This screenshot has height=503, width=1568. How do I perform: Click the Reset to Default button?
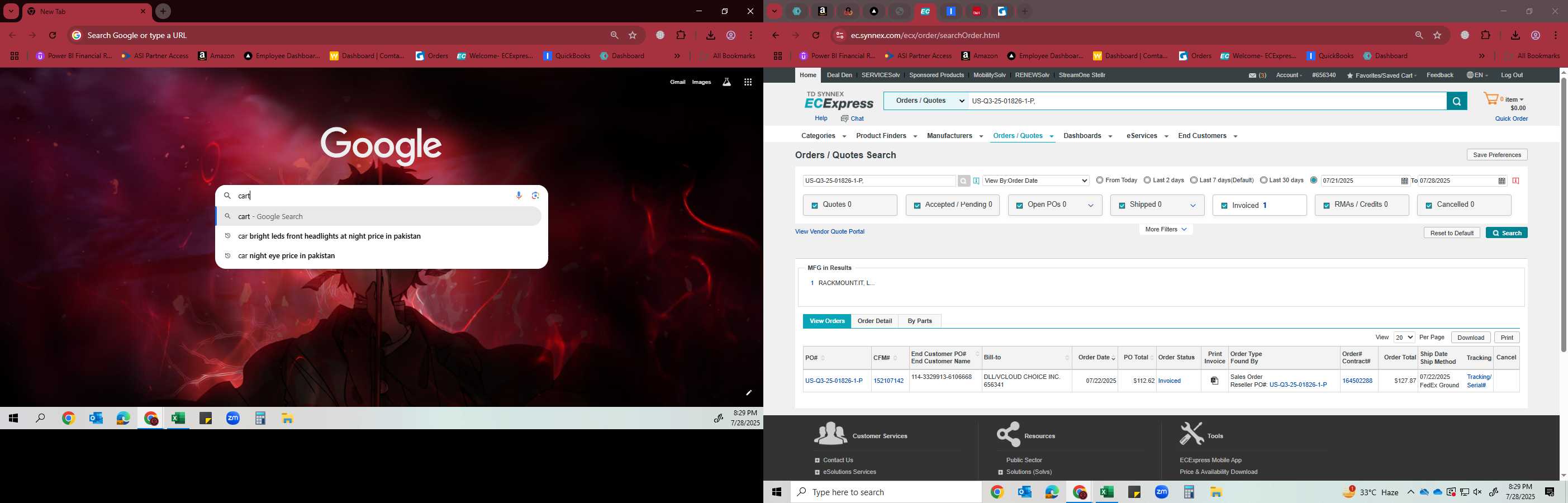(1451, 232)
